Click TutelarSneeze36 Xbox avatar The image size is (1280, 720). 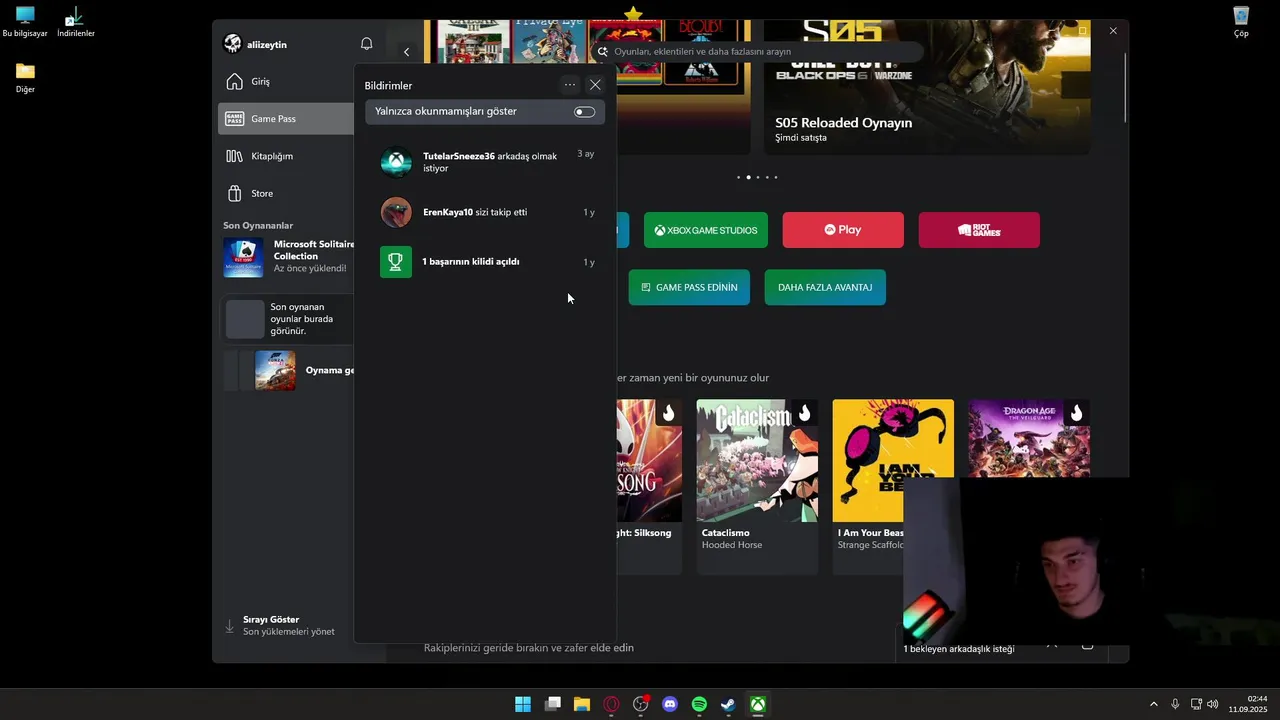(396, 162)
